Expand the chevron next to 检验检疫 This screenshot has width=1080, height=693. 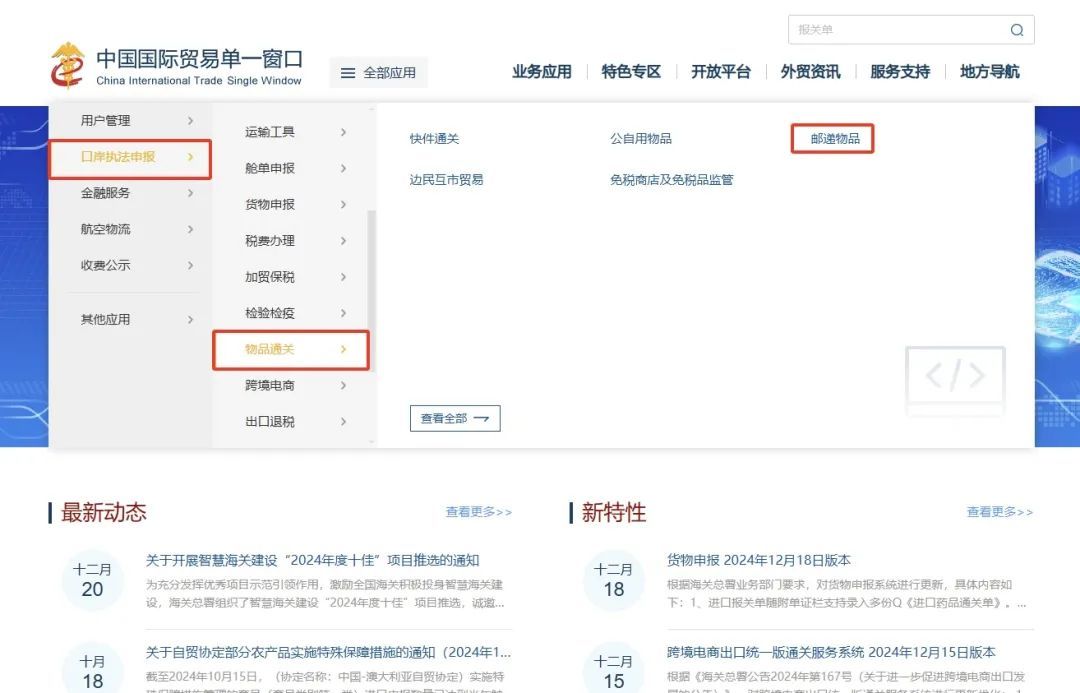(x=343, y=313)
